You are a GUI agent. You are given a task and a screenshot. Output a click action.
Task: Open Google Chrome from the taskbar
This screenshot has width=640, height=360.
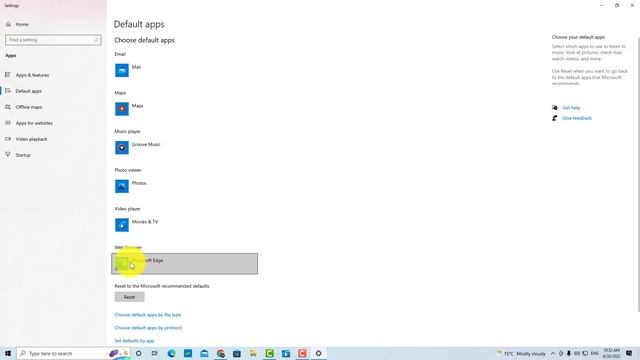(x=221, y=353)
